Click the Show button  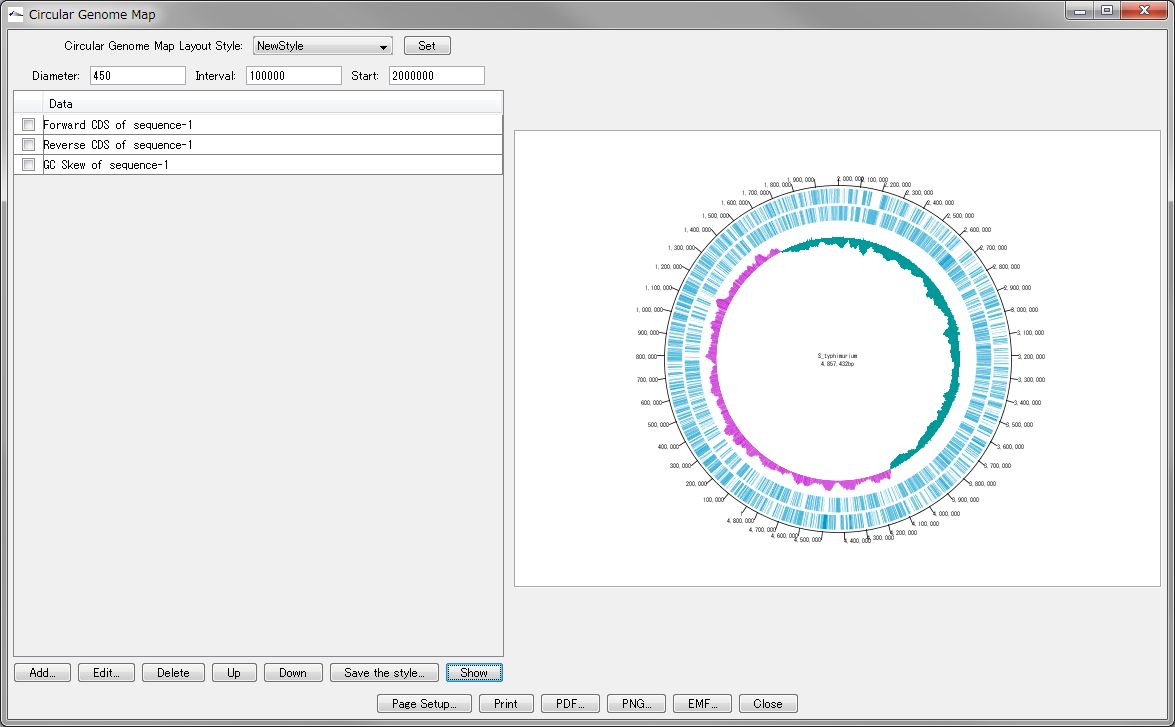pos(474,672)
